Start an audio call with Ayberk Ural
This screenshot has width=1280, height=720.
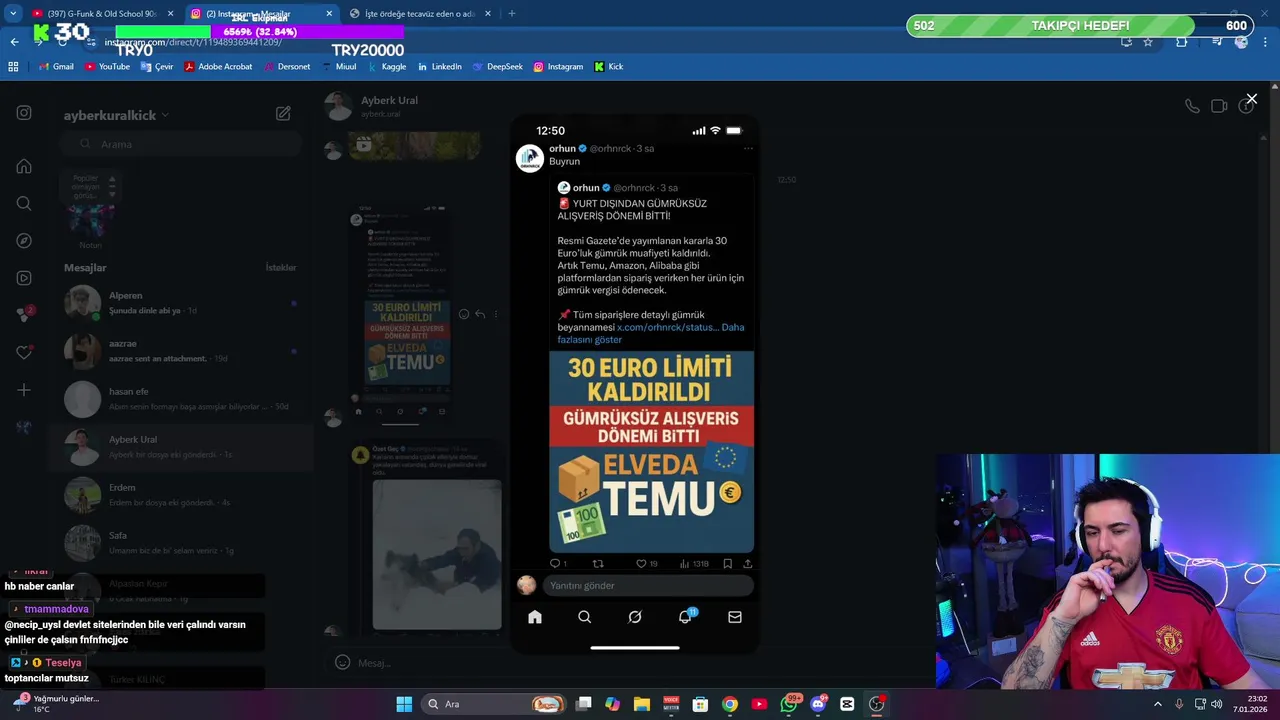[1192, 106]
